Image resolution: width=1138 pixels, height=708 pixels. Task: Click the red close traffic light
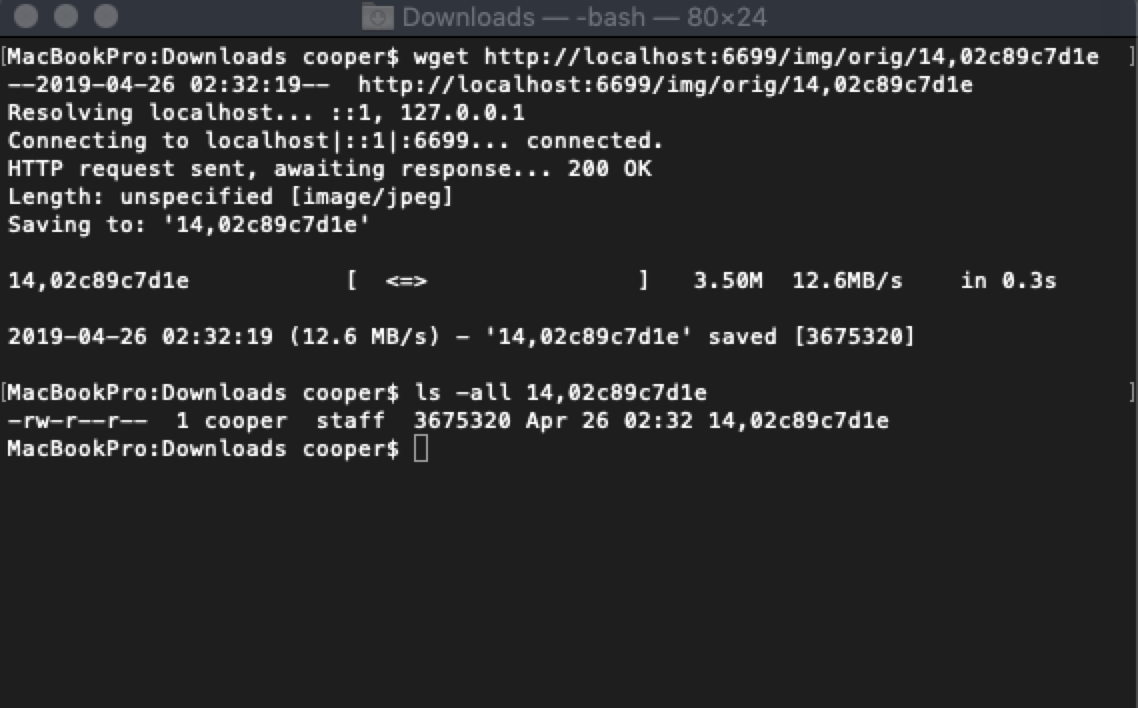pos(24,17)
